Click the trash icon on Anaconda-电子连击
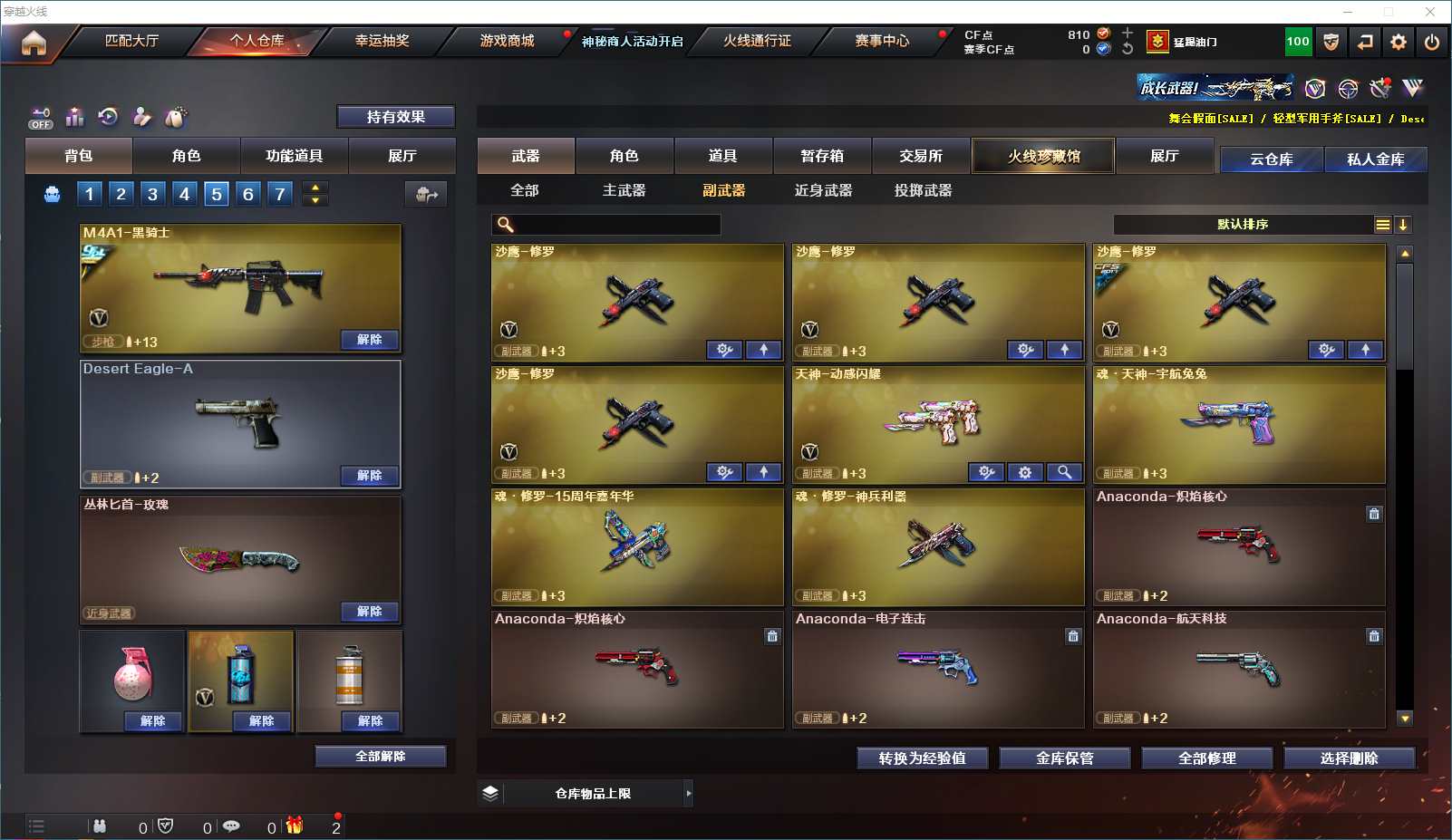 click(x=1073, y=636)
